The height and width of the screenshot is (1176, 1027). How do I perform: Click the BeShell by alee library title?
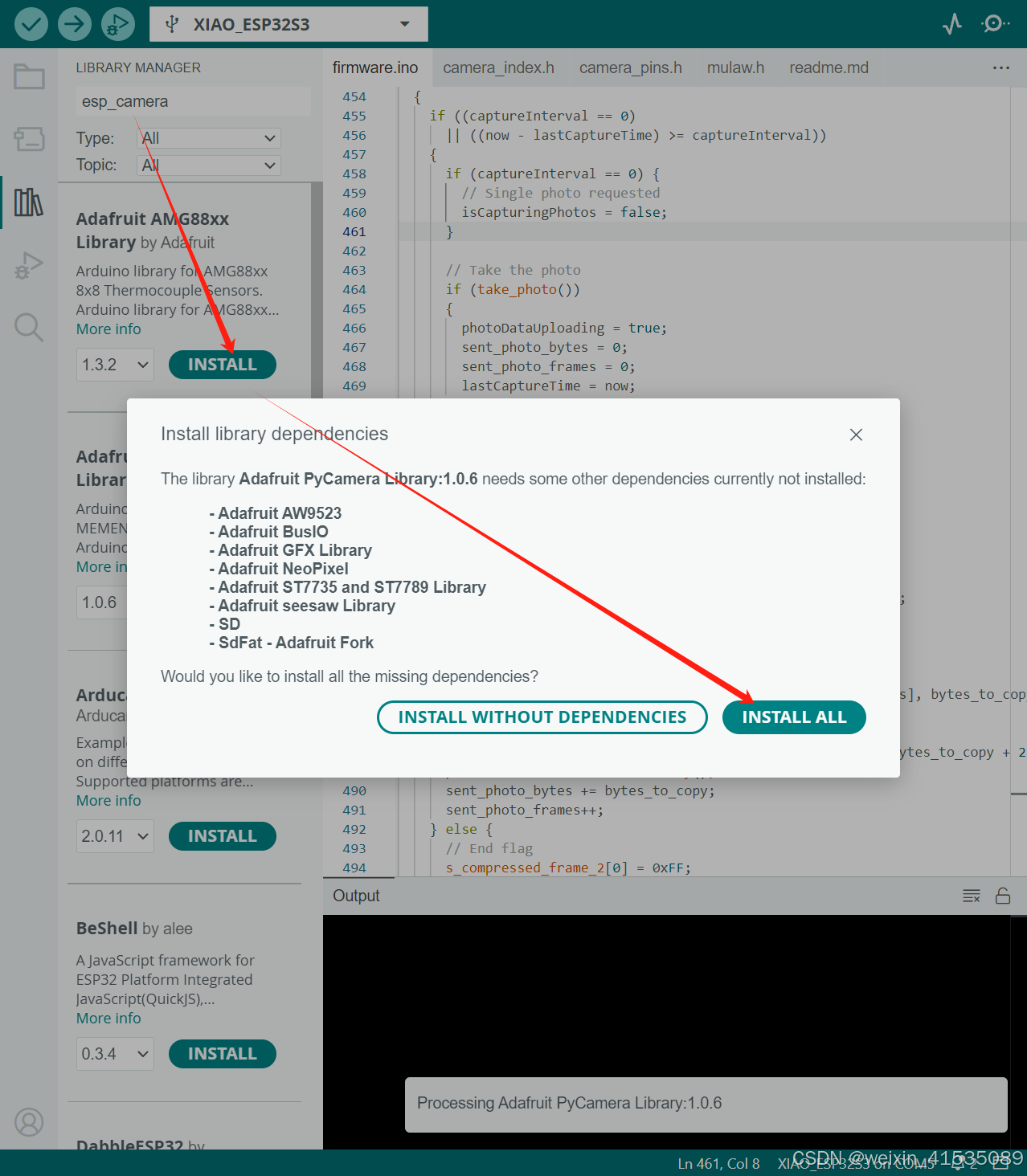[134, 929]
